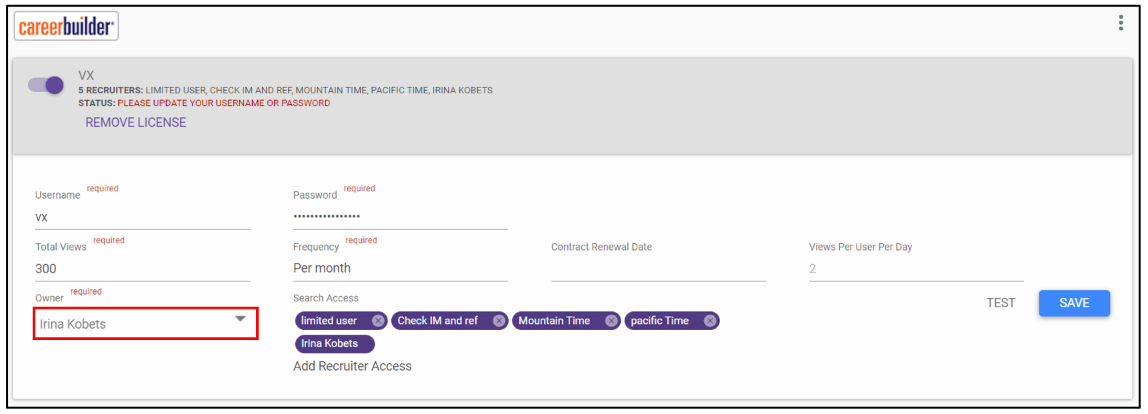Focus the Username input field

(142, 217)
